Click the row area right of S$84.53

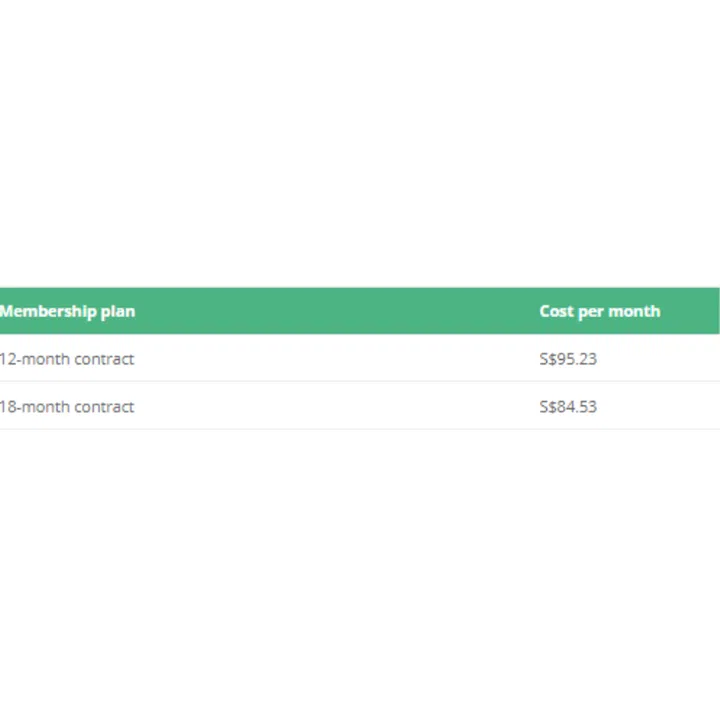(x=660, y=407)
